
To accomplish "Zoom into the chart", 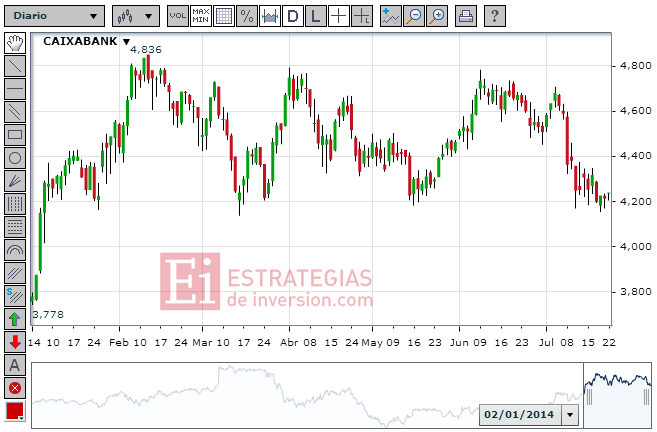I will click(x=437, y=16).
